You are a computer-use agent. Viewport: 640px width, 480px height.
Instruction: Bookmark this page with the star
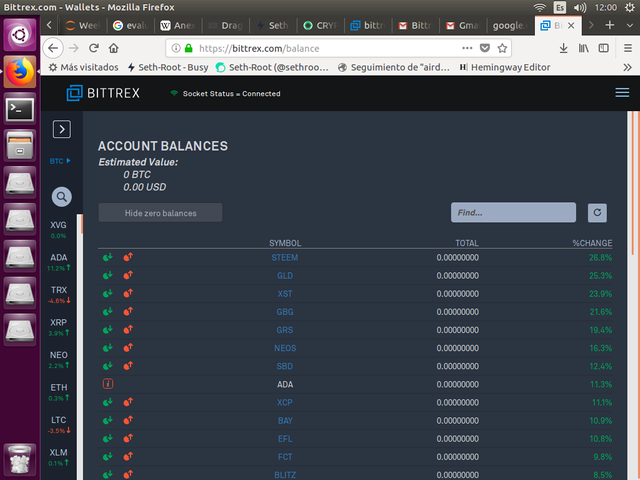point(502,48)
